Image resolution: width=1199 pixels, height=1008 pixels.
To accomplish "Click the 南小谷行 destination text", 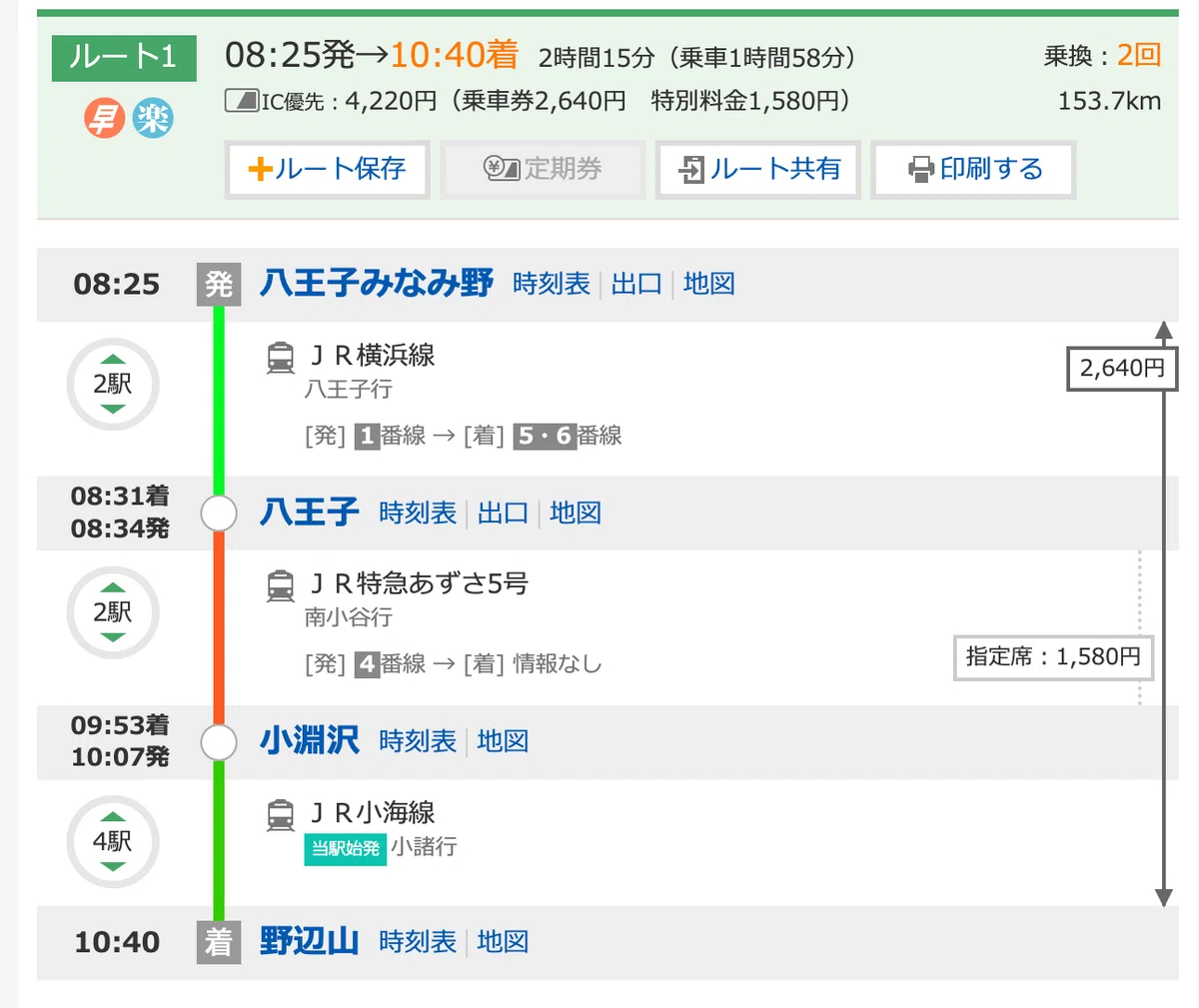I will click(349, 617).
